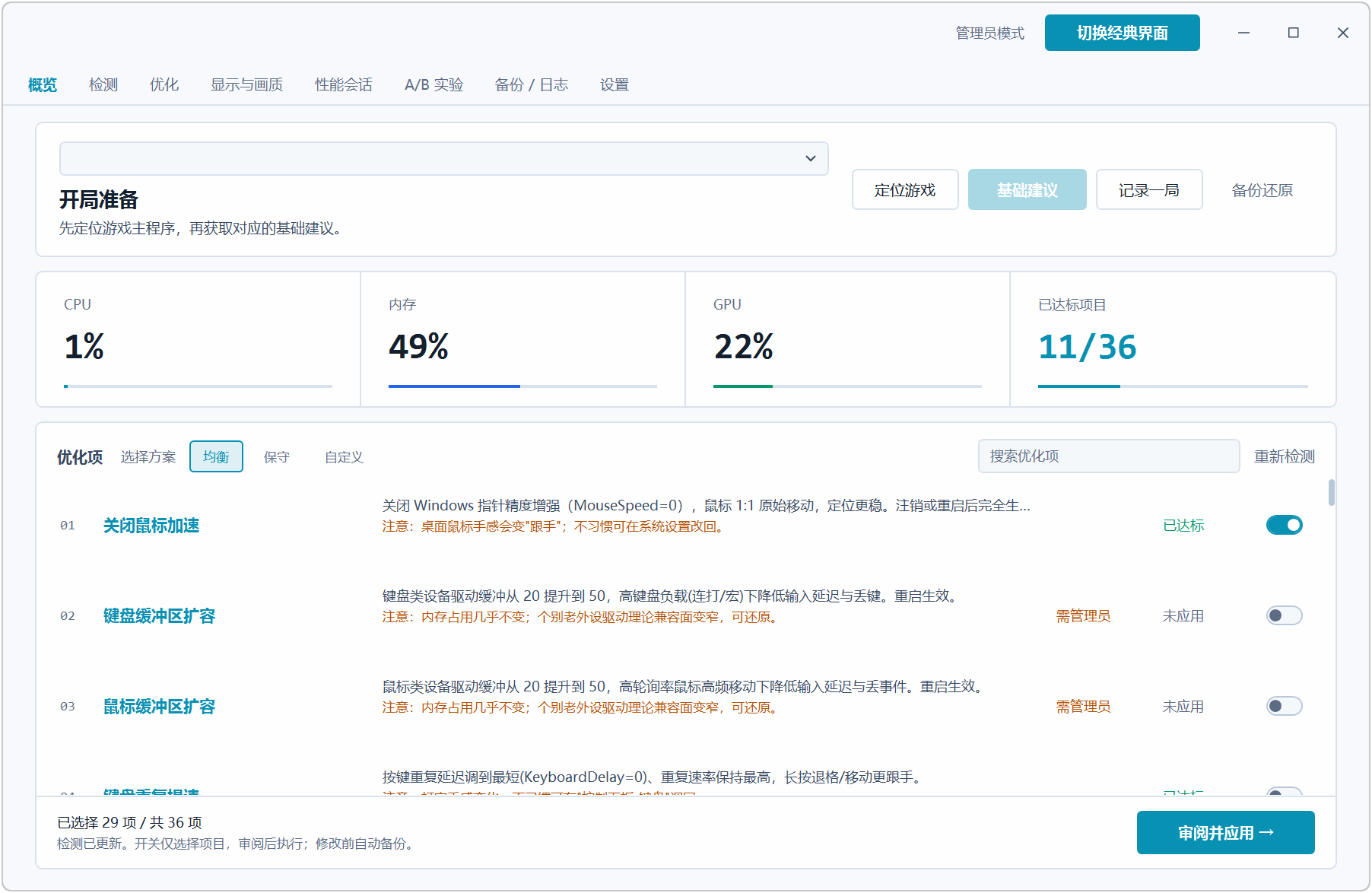Viewport: 1372px width, 893px height.
Task: Click the 基础建议 button
Action: 1027,189
